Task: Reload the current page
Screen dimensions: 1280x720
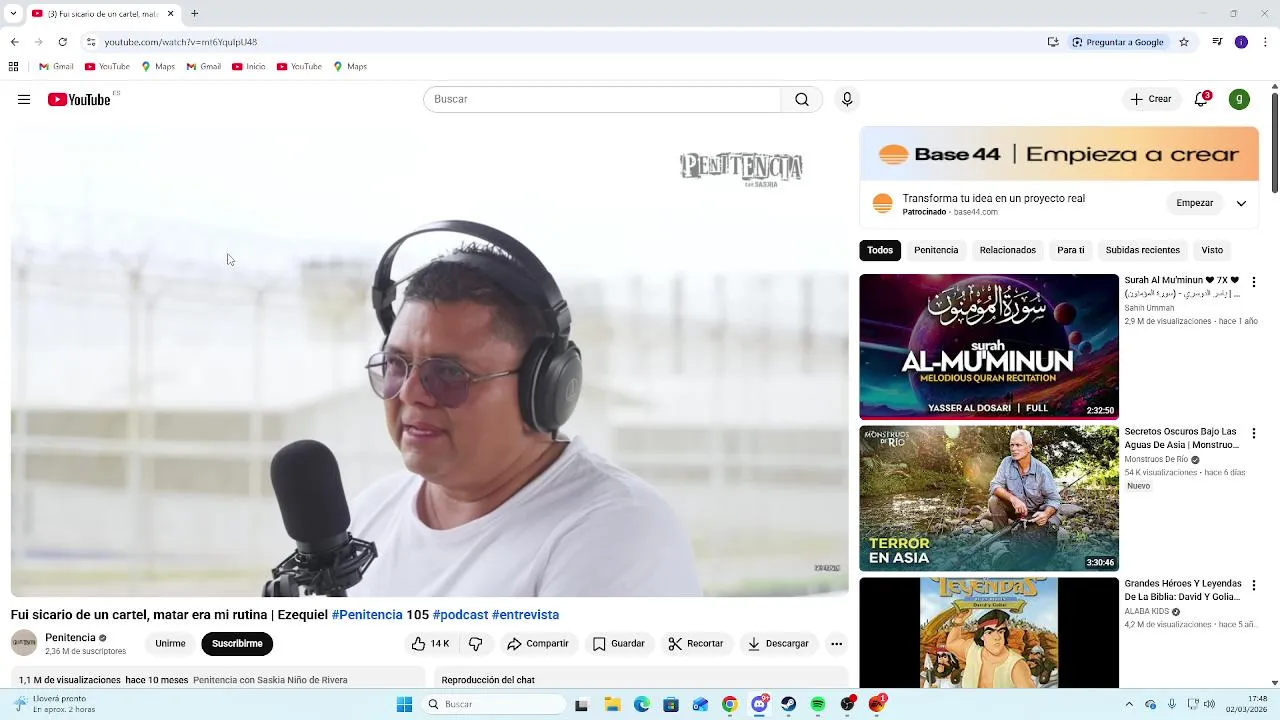Action: click(62, 42)
